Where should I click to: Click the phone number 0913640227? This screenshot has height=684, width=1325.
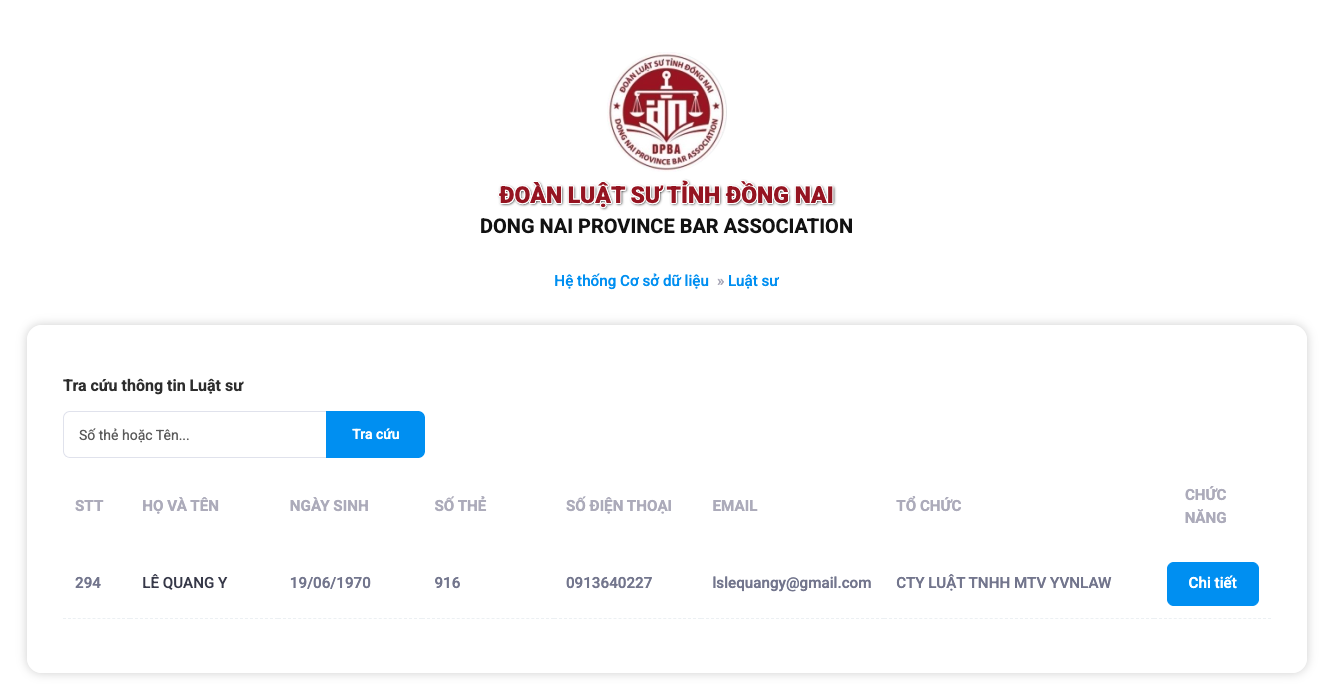pos(609,582)
